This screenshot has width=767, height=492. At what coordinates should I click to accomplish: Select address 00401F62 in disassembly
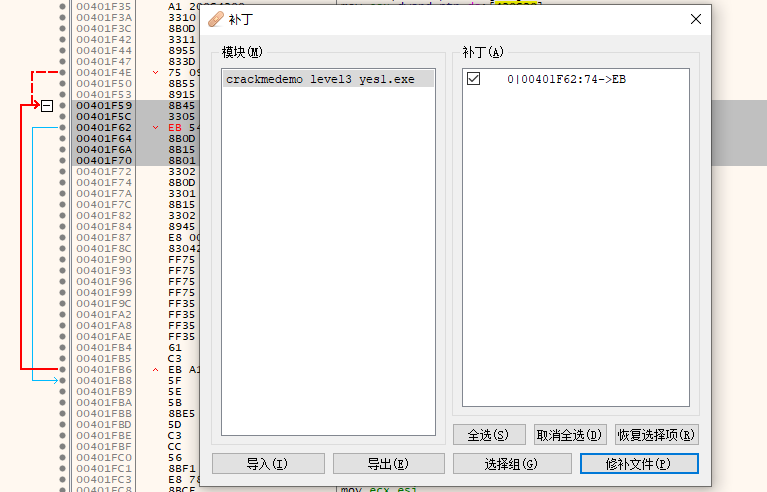(104, 128)
